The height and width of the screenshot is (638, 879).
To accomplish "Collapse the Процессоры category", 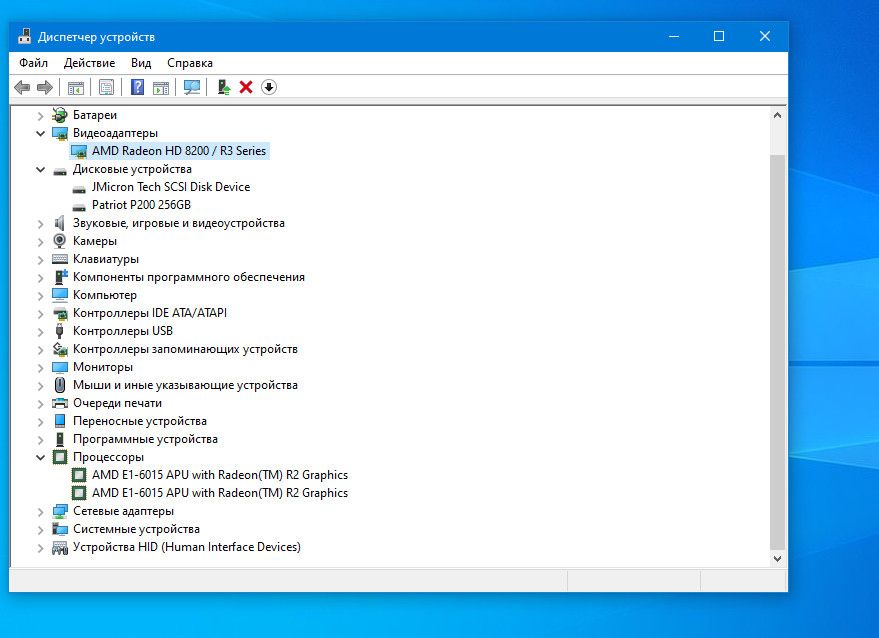I will [40, 457].
